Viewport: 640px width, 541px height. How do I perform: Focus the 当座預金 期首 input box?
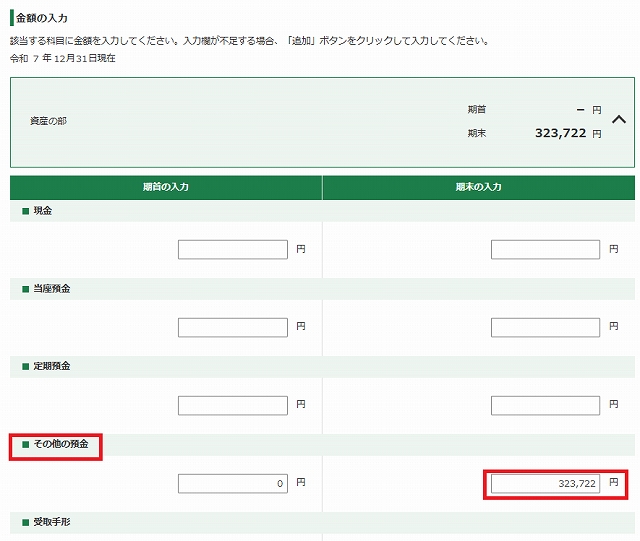pos(233,327)
